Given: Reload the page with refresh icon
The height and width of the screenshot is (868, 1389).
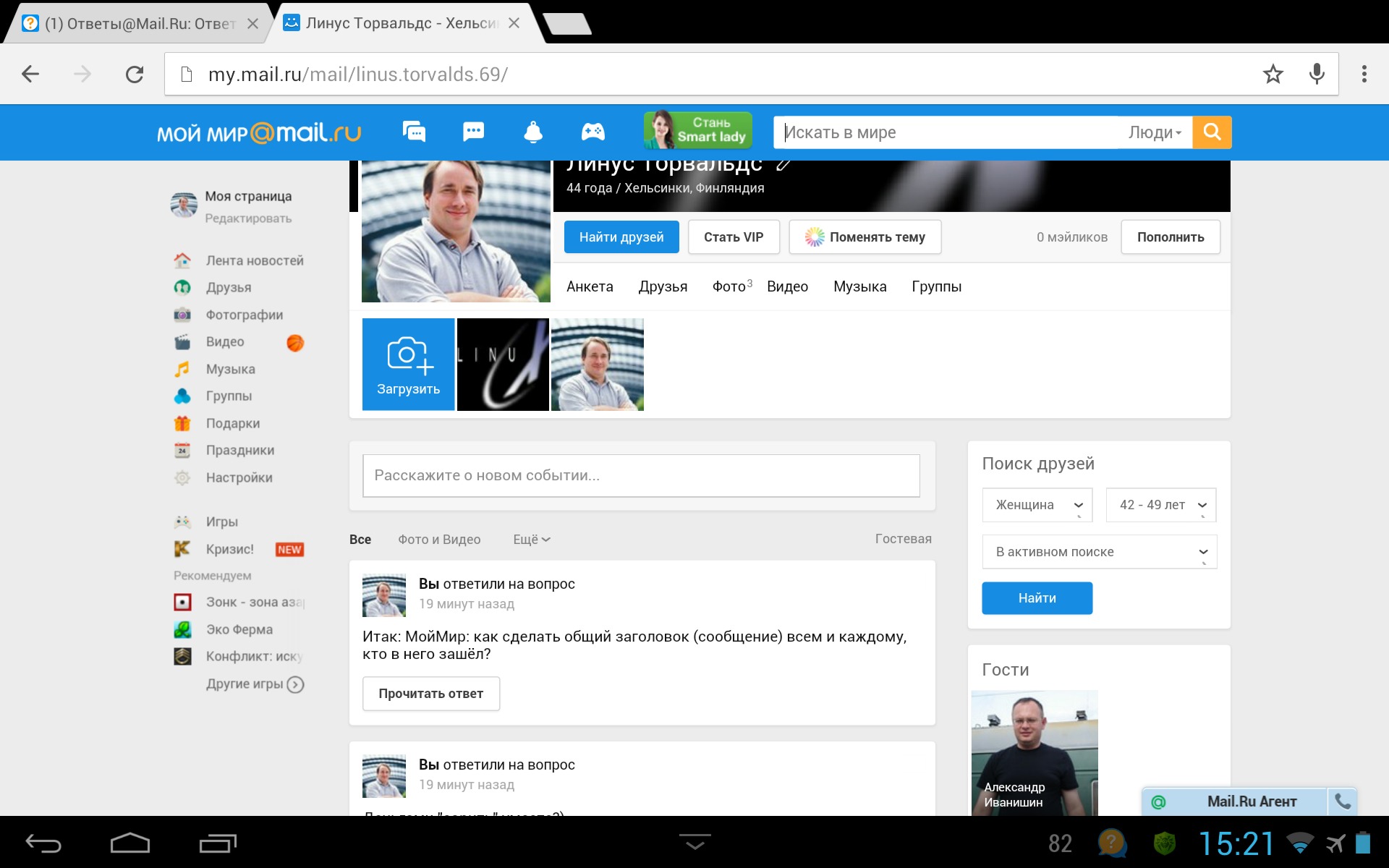Looking at the screenshot, I should click(135, 74).
